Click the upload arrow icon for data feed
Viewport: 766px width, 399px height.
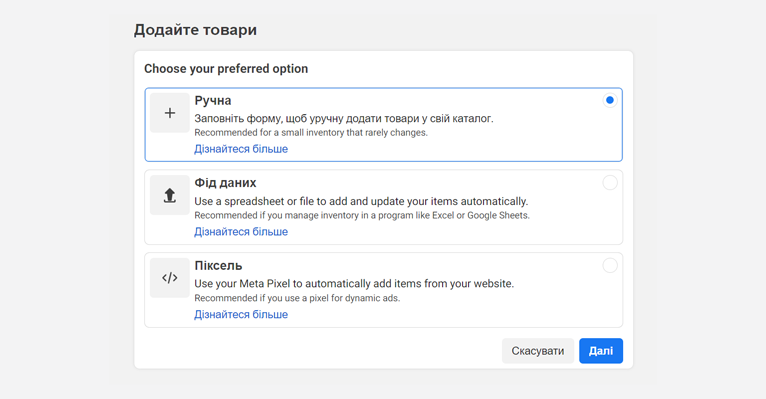[x=170, y=195]
